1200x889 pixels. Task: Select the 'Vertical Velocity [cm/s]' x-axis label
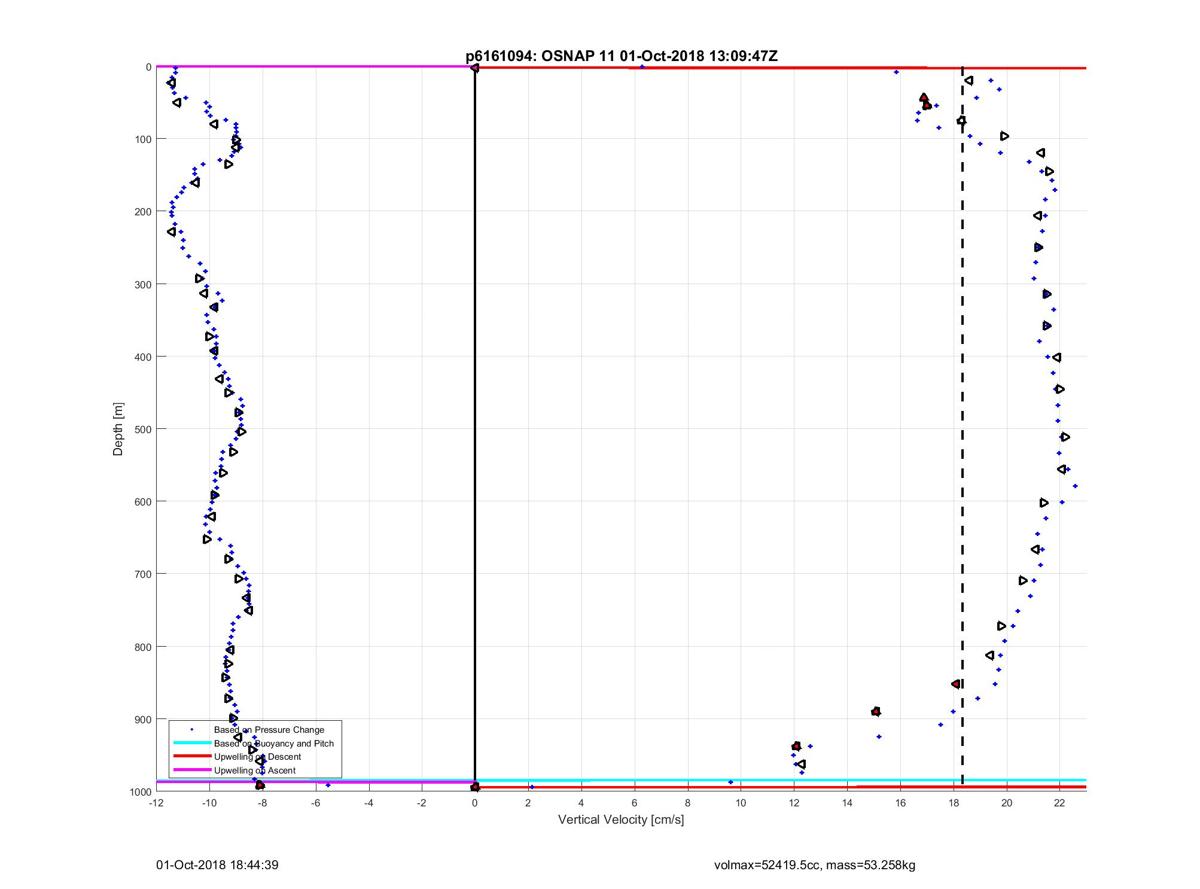point(621,820)
